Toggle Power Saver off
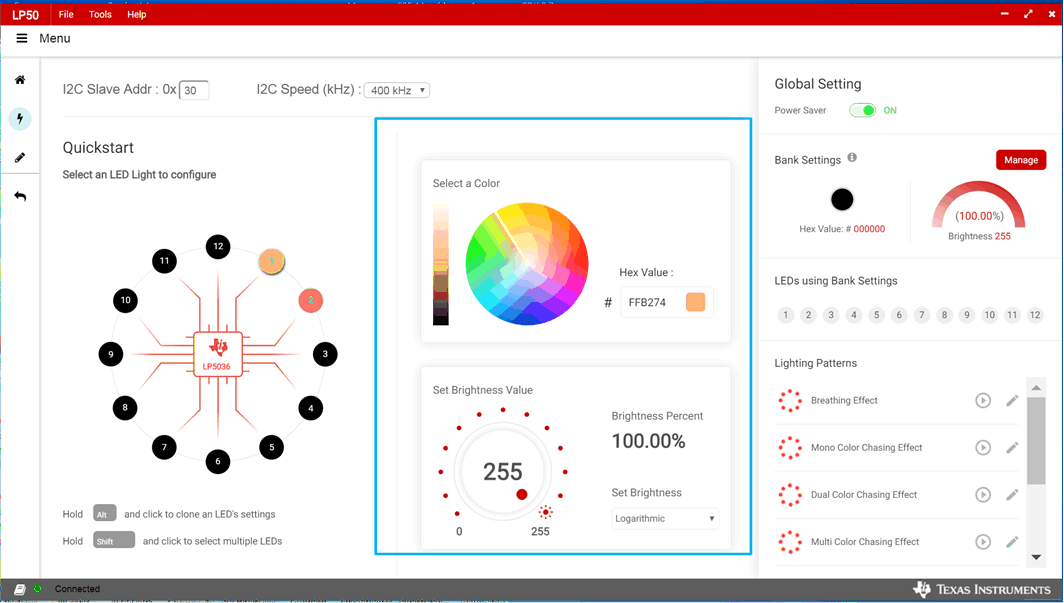Image resolution: width=1064 pixels, height=603 pixels. [x=864, y=110]
